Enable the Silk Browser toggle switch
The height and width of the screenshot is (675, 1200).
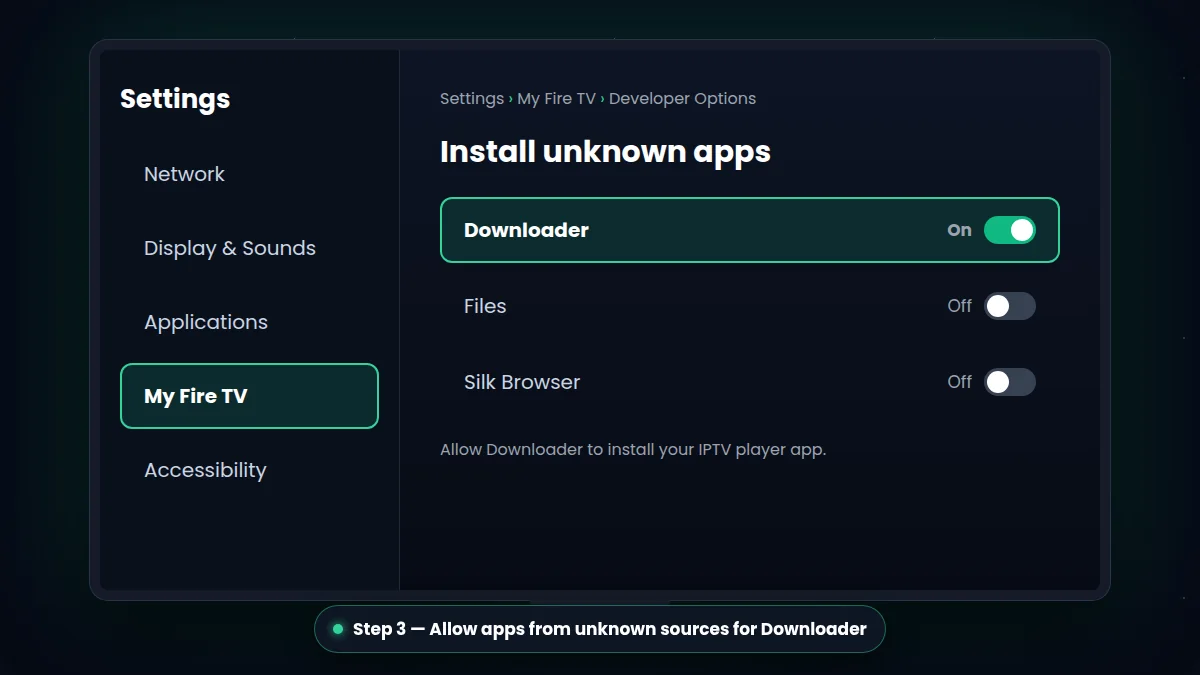1010,382
